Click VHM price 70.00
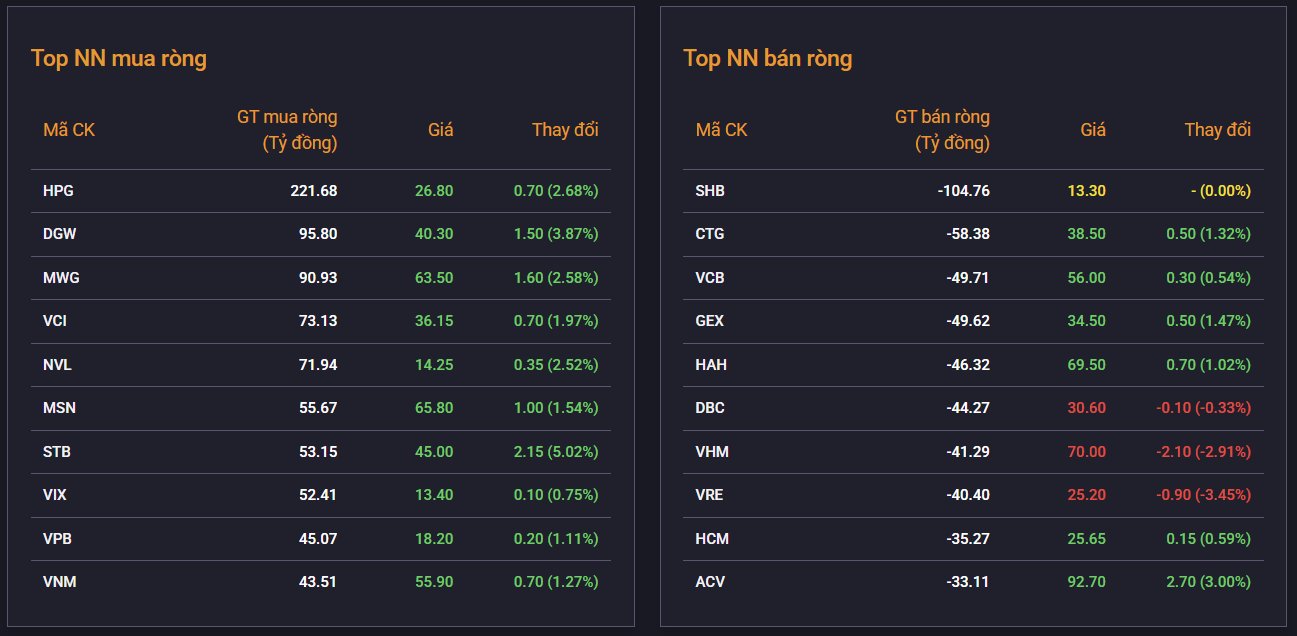 point(1087,452)
